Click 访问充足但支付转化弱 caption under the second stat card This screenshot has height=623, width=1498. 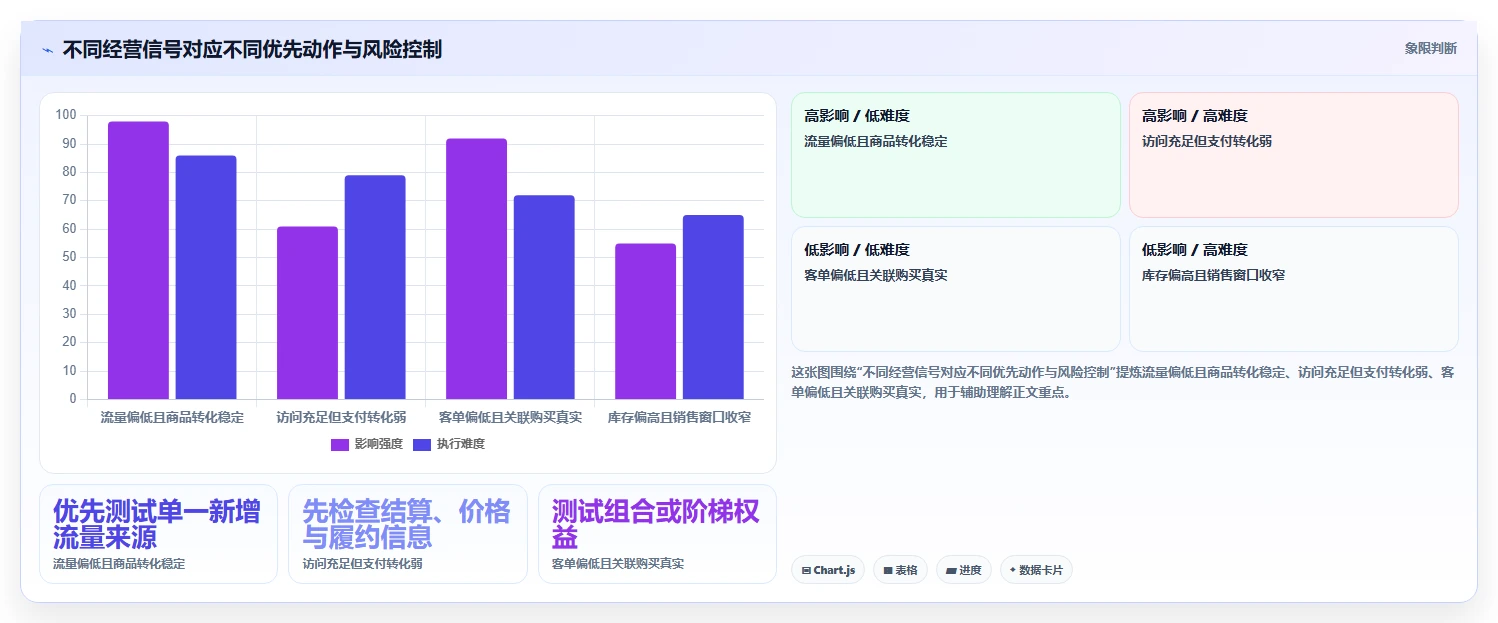pyautogui.click(x=362, y=564)
